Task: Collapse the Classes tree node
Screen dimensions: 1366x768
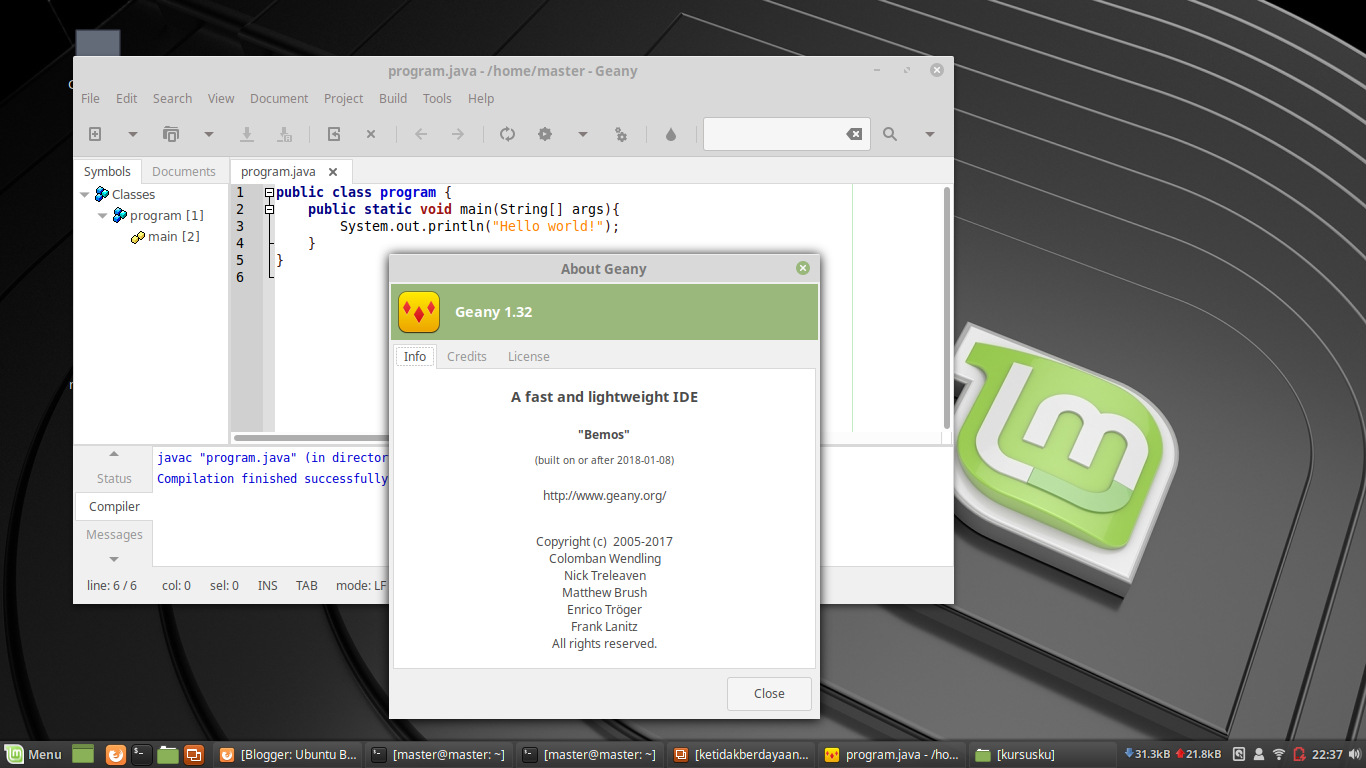Action: pyautogui.click(x=85, y=194)
